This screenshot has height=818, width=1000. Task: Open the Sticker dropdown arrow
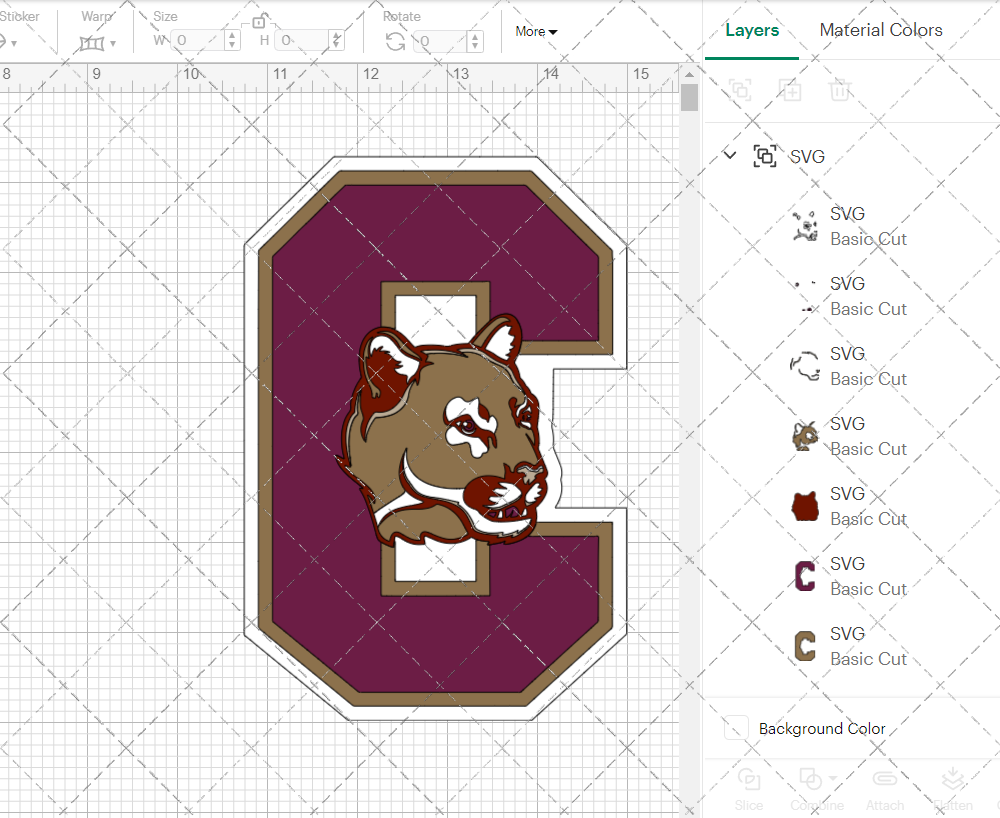(x=13, y=43)
